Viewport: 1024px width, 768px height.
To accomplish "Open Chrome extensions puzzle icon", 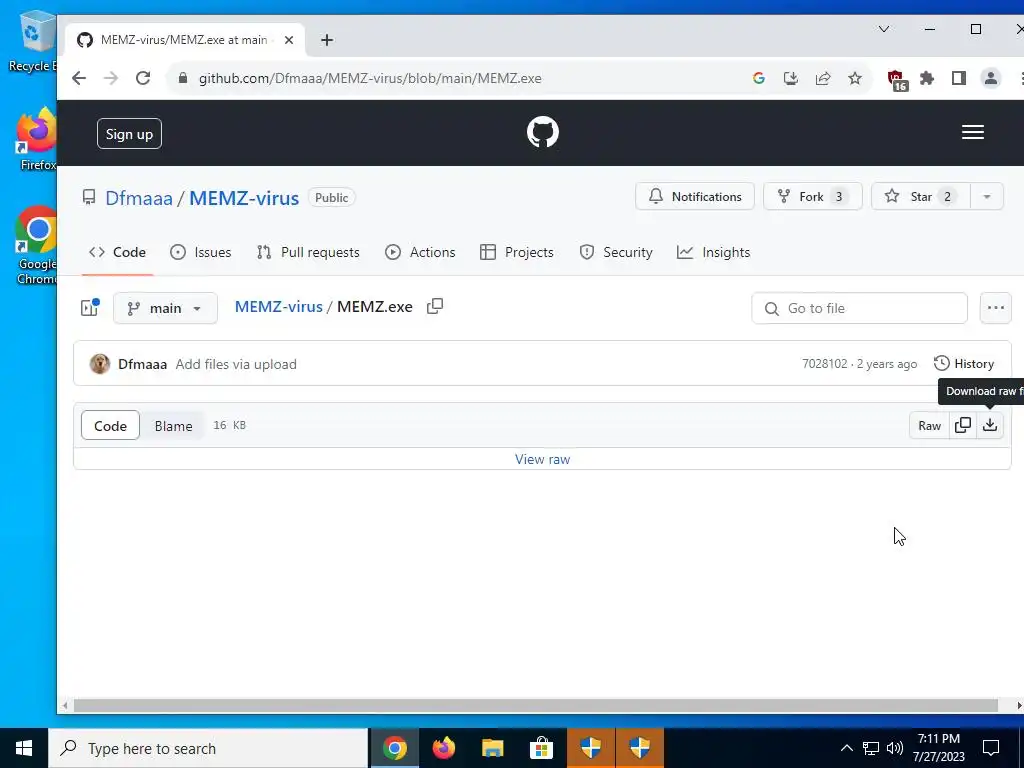I will click(x=927, y=78).
